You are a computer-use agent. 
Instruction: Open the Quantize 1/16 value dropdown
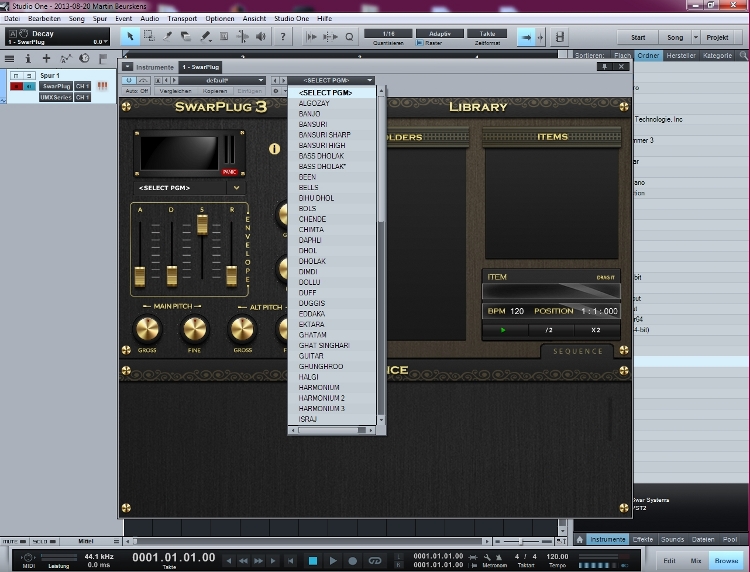(388, 33)
